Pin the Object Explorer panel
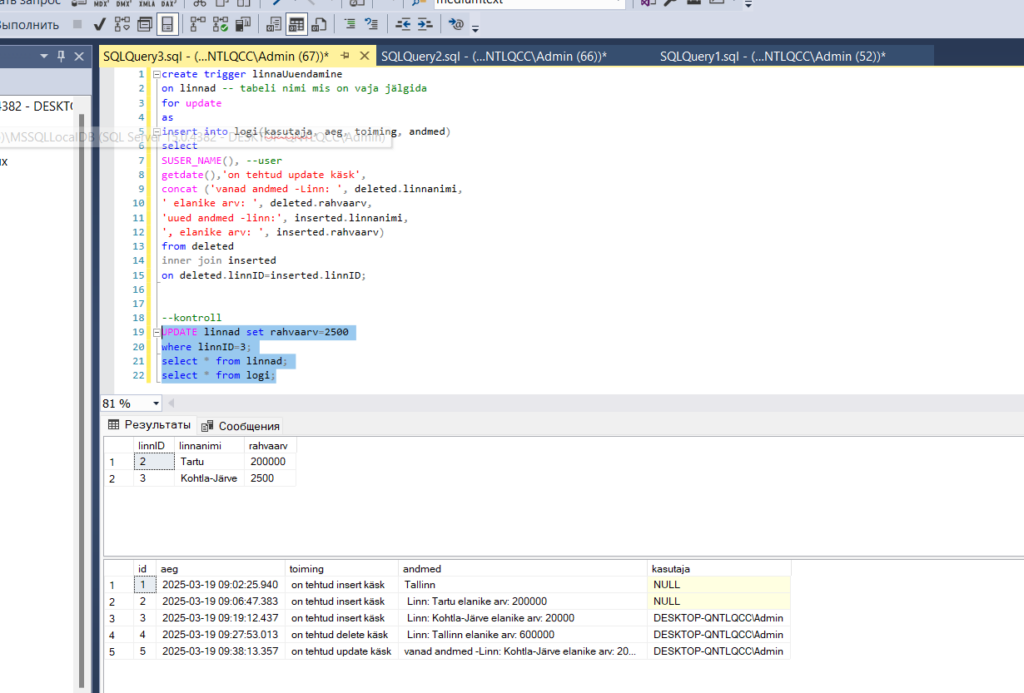 (61, 56)
